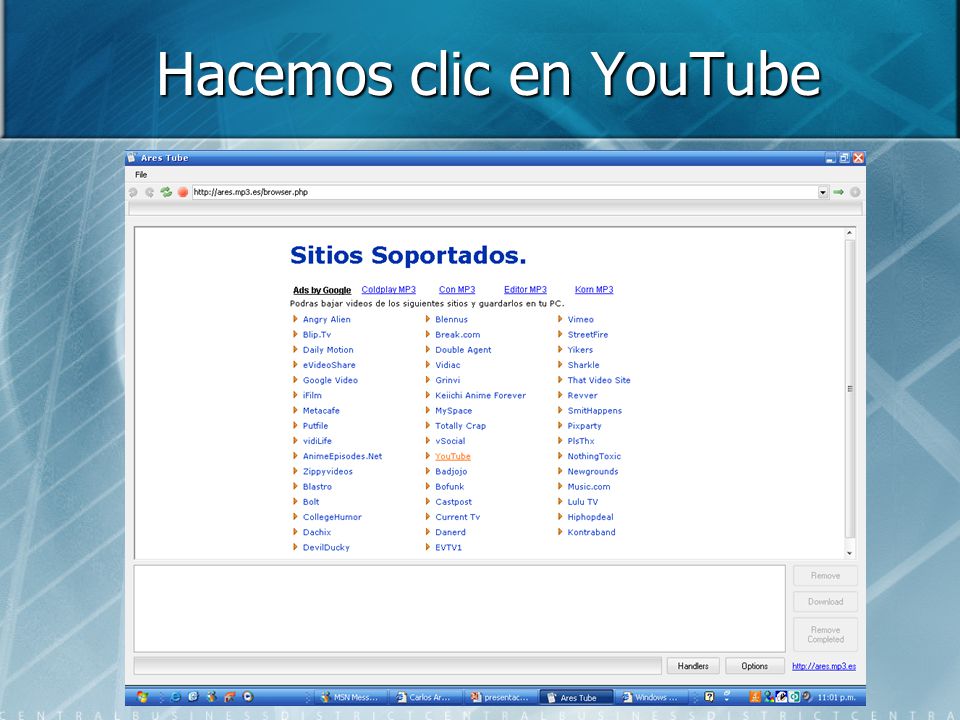Viewport: 960px width, 720px height.
Task: Click the greyed back arrow in the toolbar
Action: pos(133,192)
